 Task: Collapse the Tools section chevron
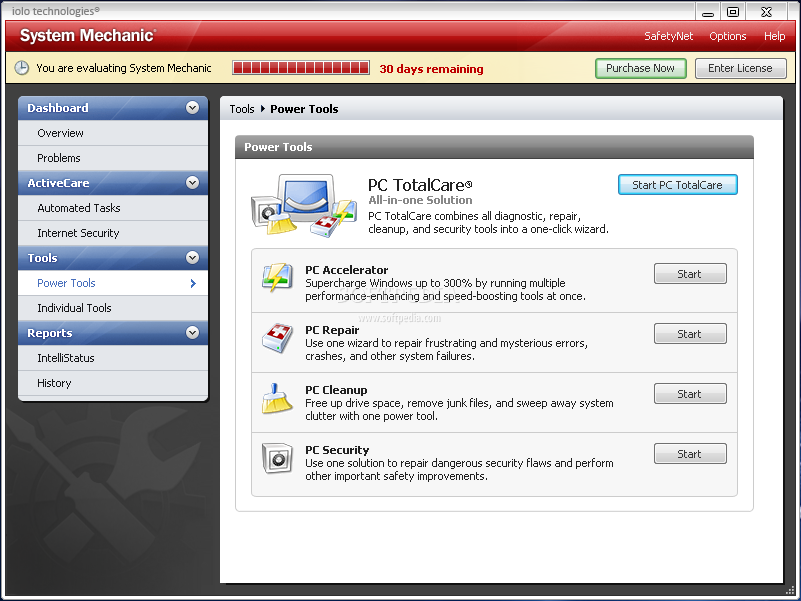[193, 258]
